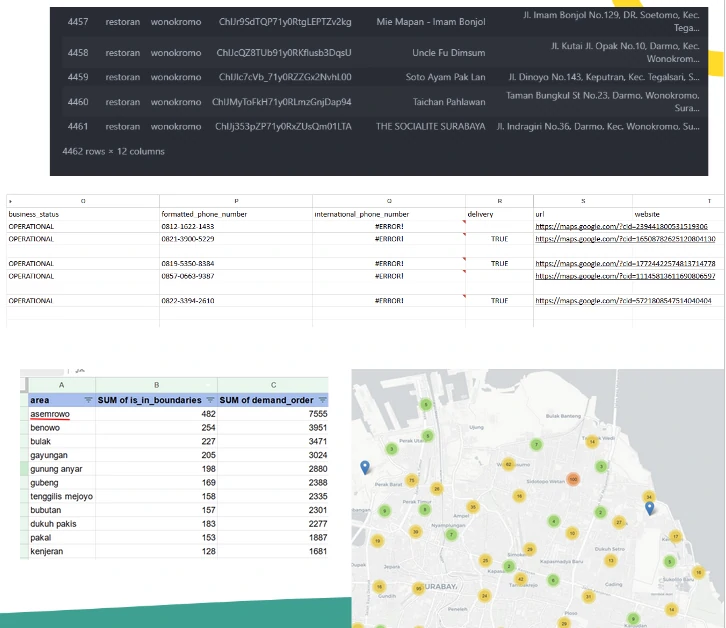Click the phone number cell 0812-1022-1453
The height and width of the screenshot is (628, 726).
(x=187, y=227)
